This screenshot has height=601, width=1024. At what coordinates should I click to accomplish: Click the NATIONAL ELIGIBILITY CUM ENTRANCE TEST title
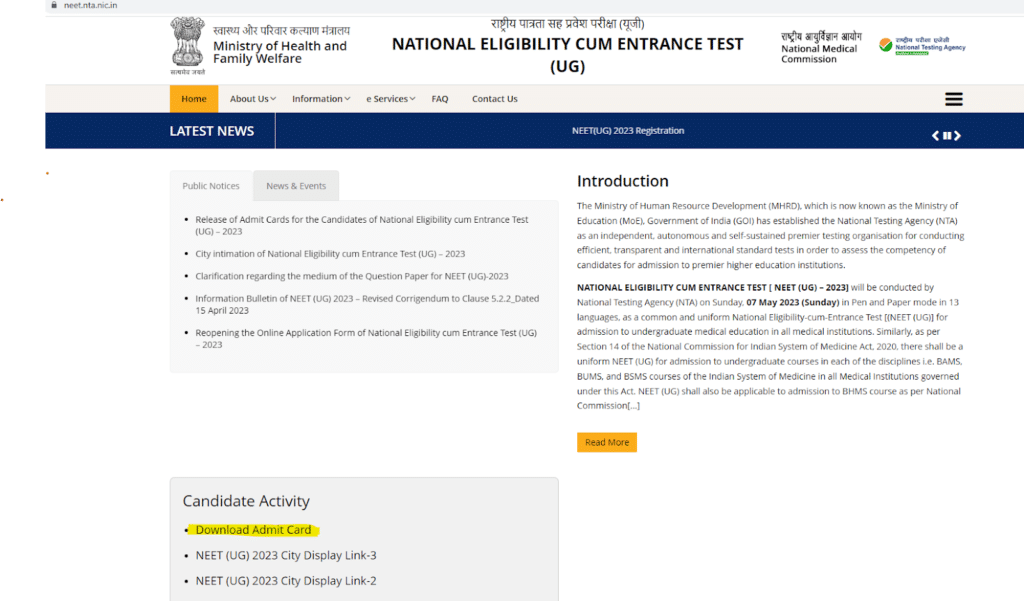click(567, 55)
